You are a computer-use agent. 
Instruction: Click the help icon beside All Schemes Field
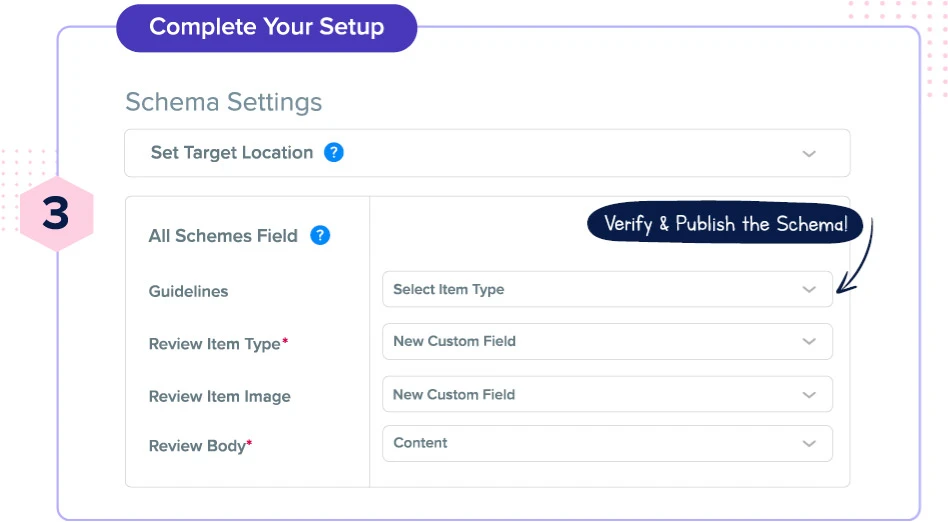pos(320,236)
